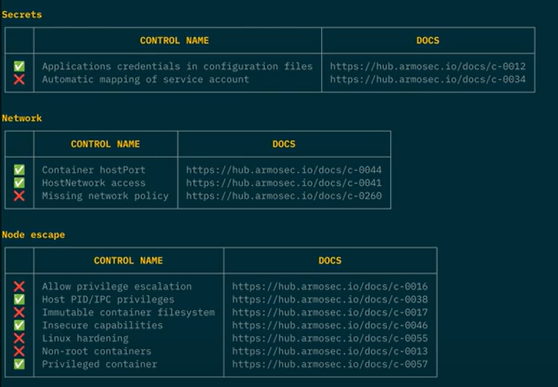Select 'Immutable container filesystem' control name
Viewport: 558px width, 387px height.
point(128,312)
